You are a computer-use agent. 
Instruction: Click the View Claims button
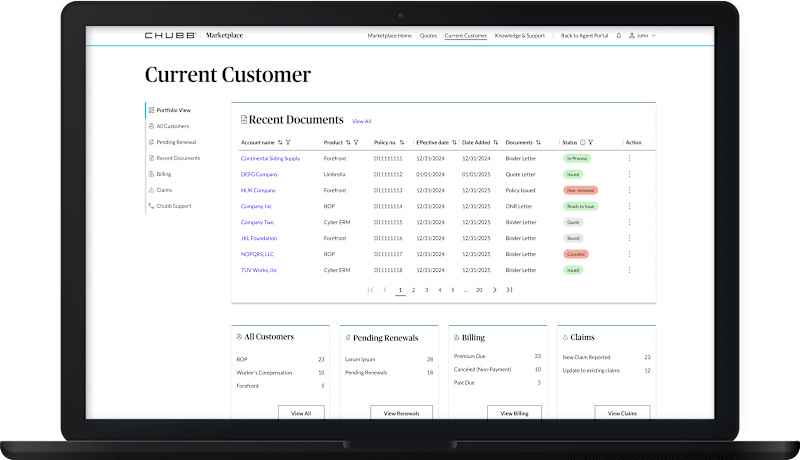pyautogui.click(x=622, y=413)
